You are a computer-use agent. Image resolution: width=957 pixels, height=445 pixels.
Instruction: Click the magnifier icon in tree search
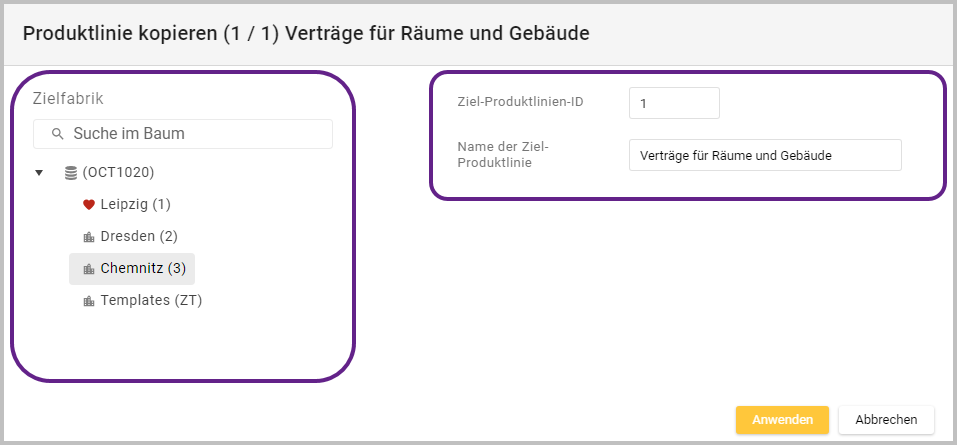57,134
